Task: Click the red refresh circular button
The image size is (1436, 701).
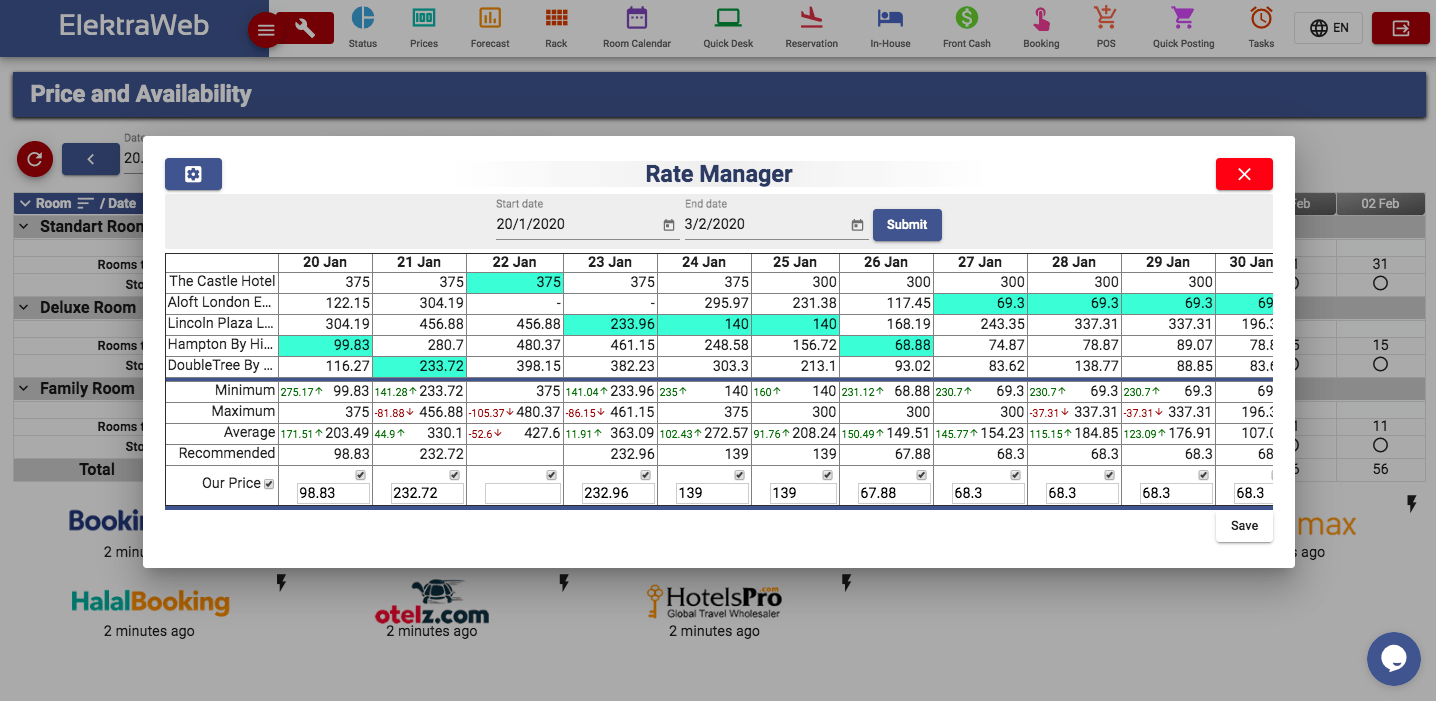Action: pyautogui.click(x=34, y=158)
